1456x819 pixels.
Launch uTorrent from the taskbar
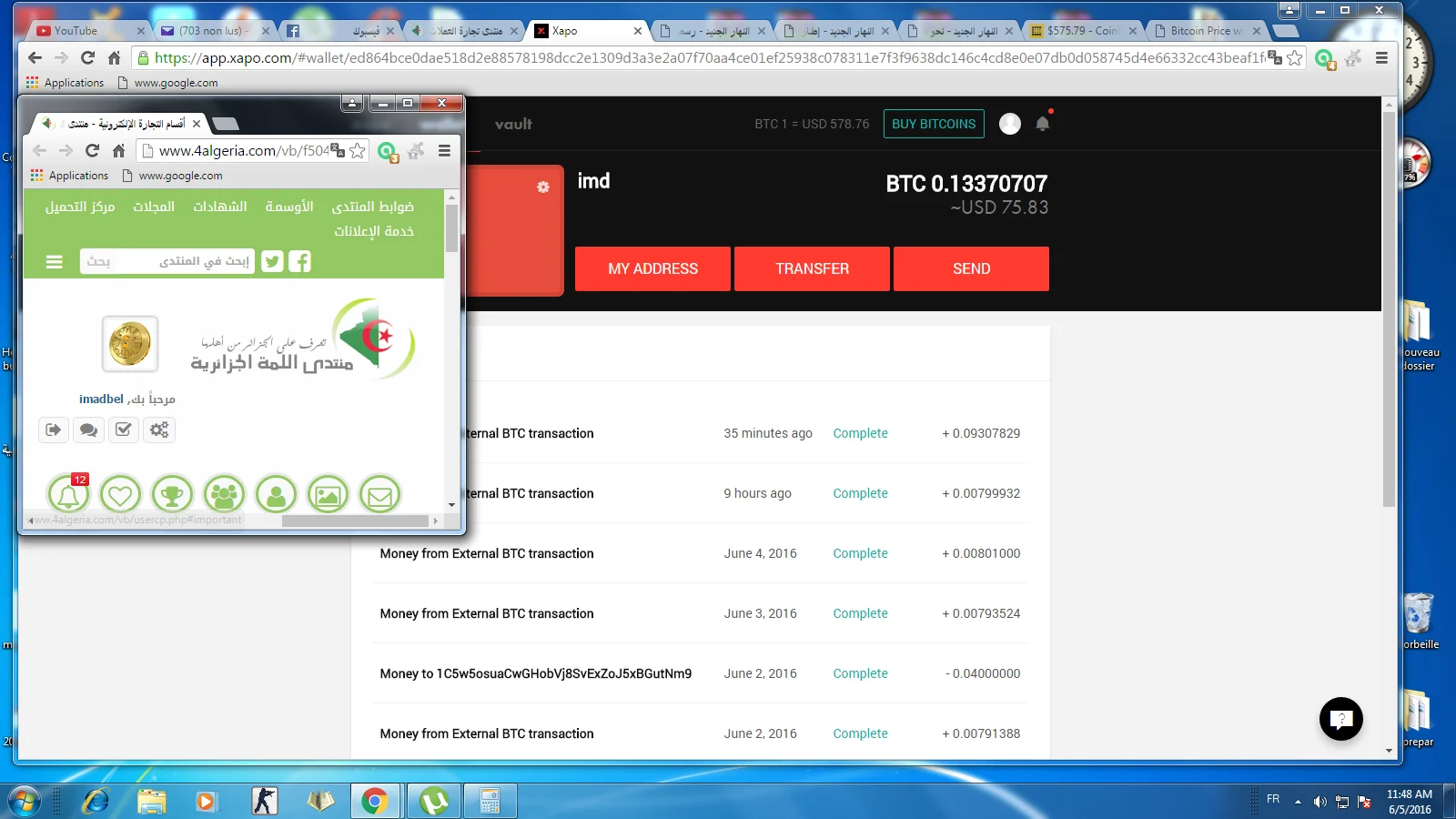pyautogui.click(x=433, y=801)
